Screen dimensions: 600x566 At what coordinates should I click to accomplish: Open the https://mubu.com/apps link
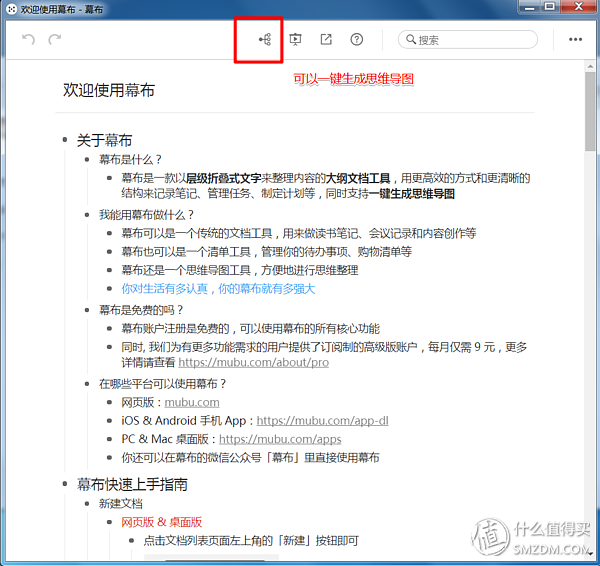tap(280, 439)
